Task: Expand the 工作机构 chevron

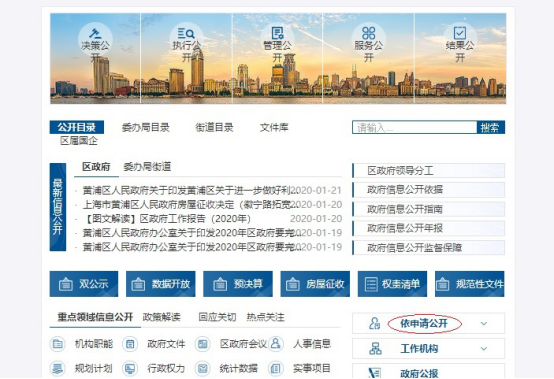Action: coord(484,349)
